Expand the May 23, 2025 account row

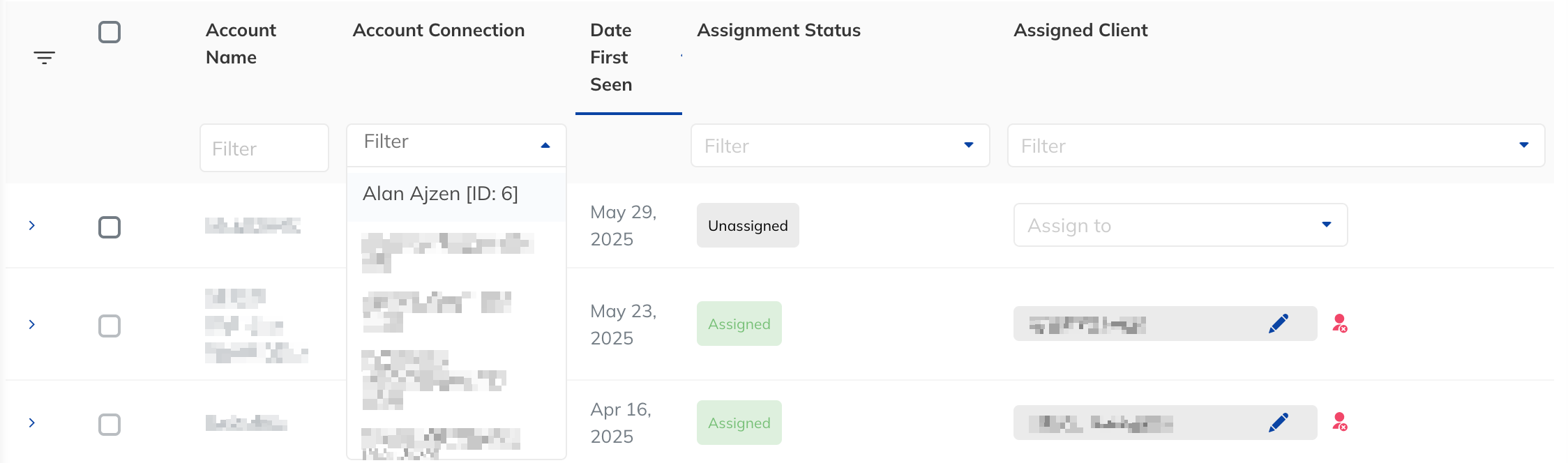coord(32,324)
